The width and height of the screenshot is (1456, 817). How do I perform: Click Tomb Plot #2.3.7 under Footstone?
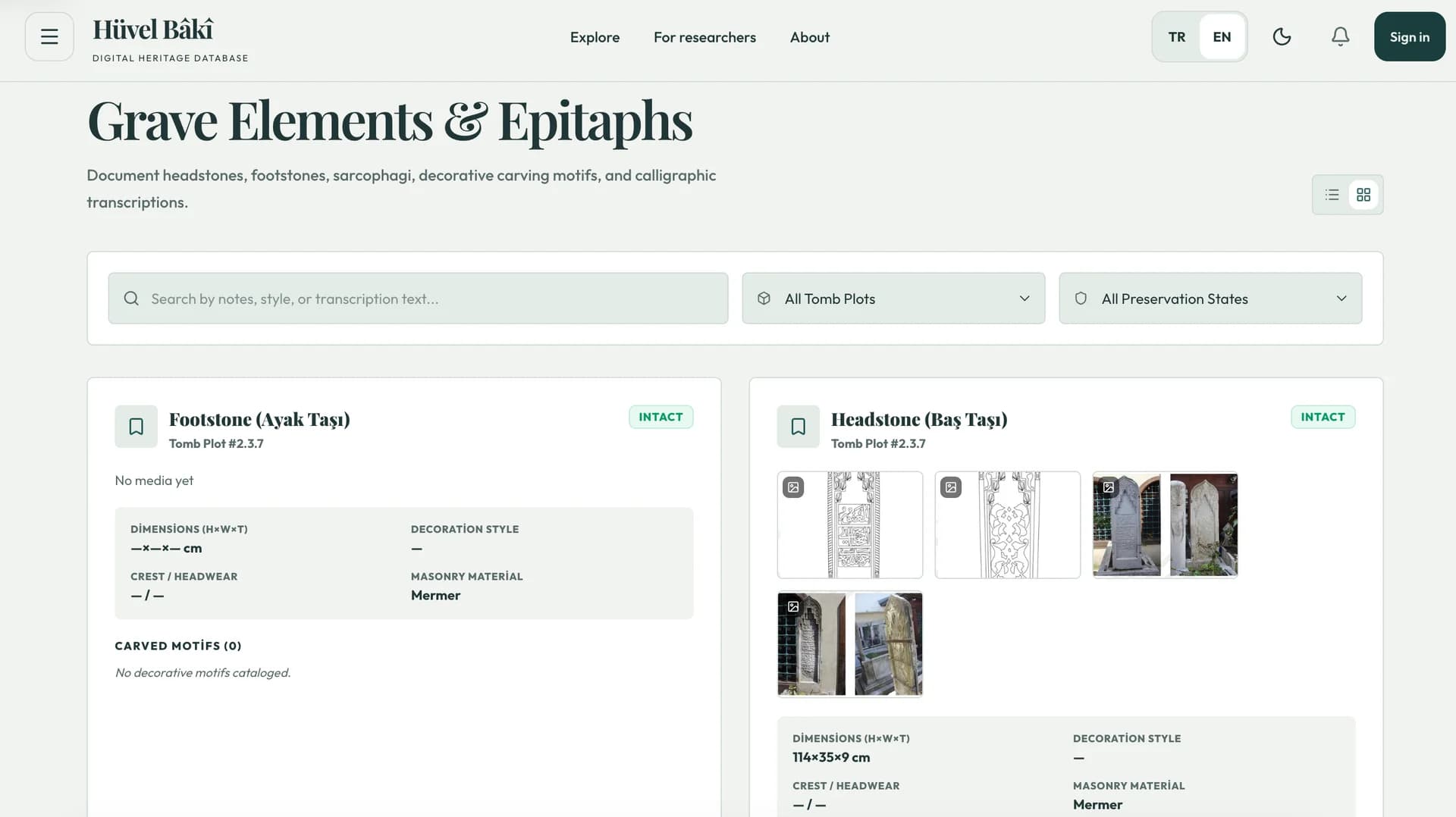[x=216, y=443]
